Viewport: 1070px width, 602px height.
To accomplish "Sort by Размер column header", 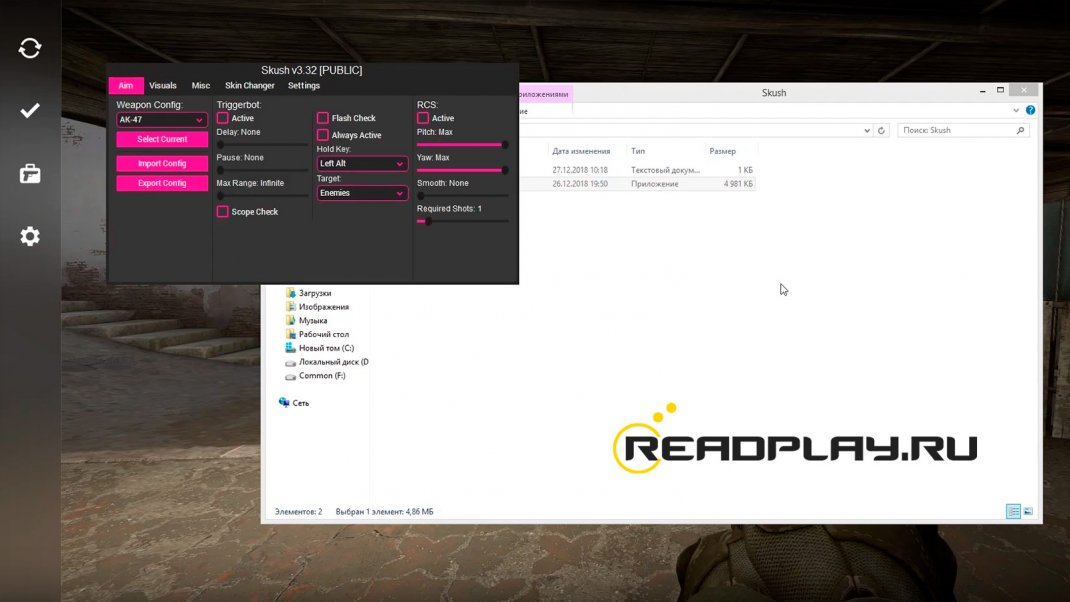I will [723, 152].
